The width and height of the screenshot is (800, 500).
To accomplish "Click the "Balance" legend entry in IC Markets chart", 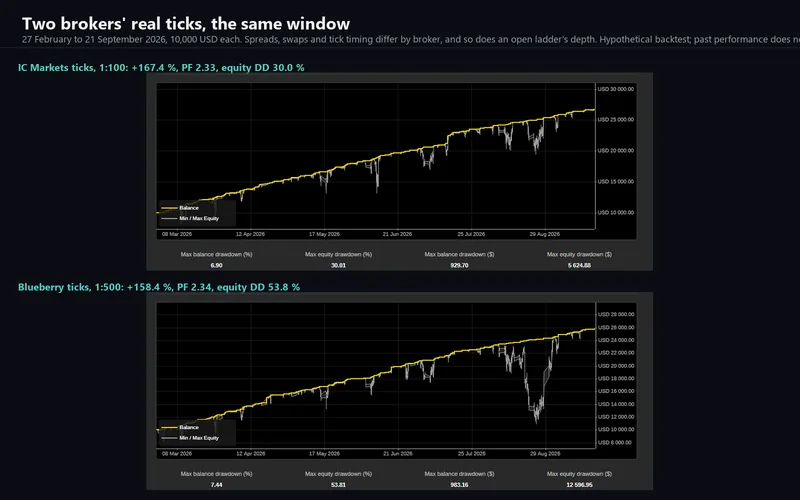I will pyautogui.click(x=180, y=208).
